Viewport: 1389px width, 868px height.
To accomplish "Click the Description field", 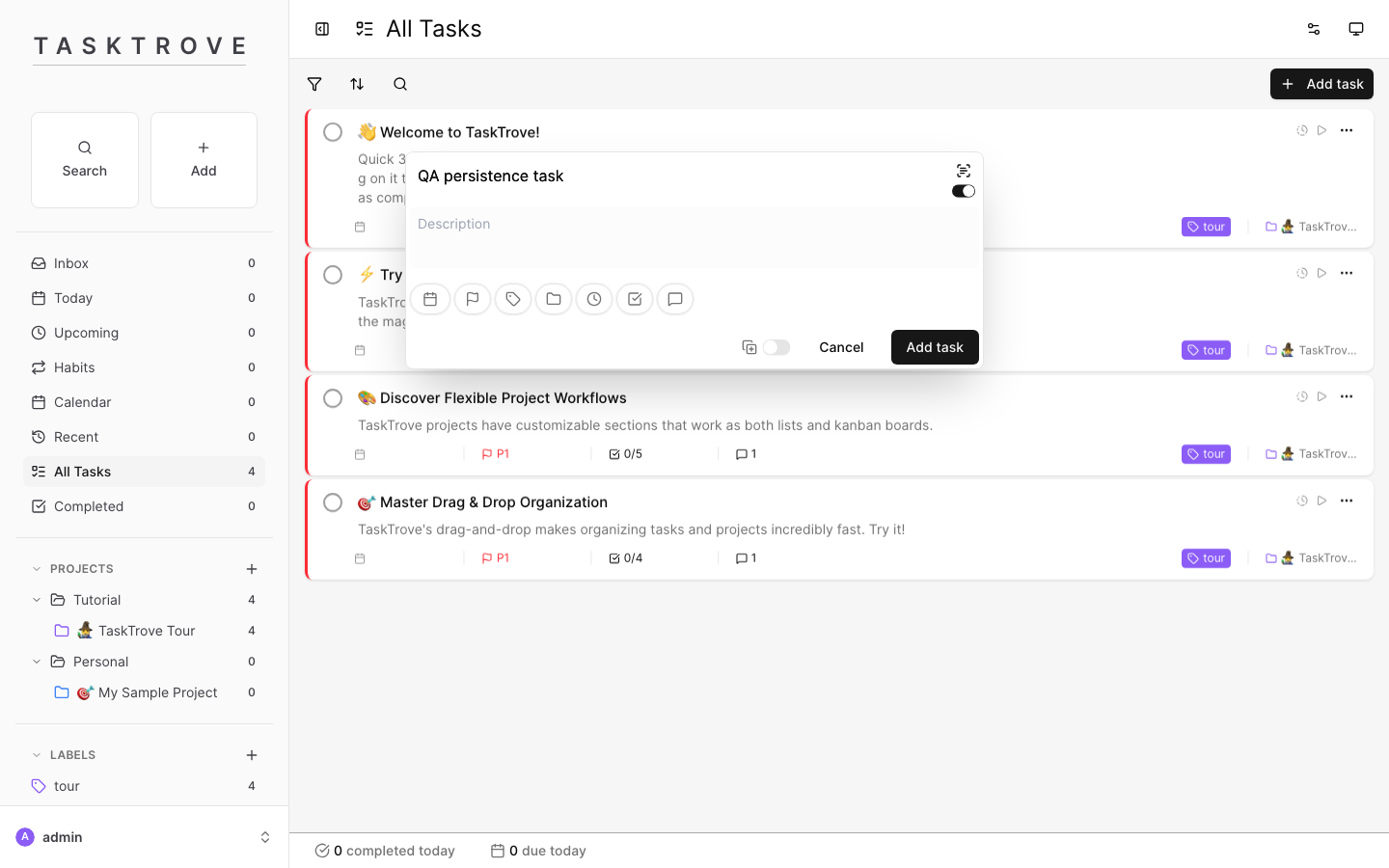I will [x=694, y=237].
